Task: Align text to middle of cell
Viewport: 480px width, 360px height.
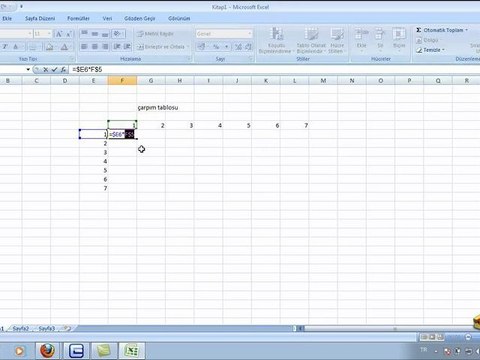Action: tap(95, 34)
